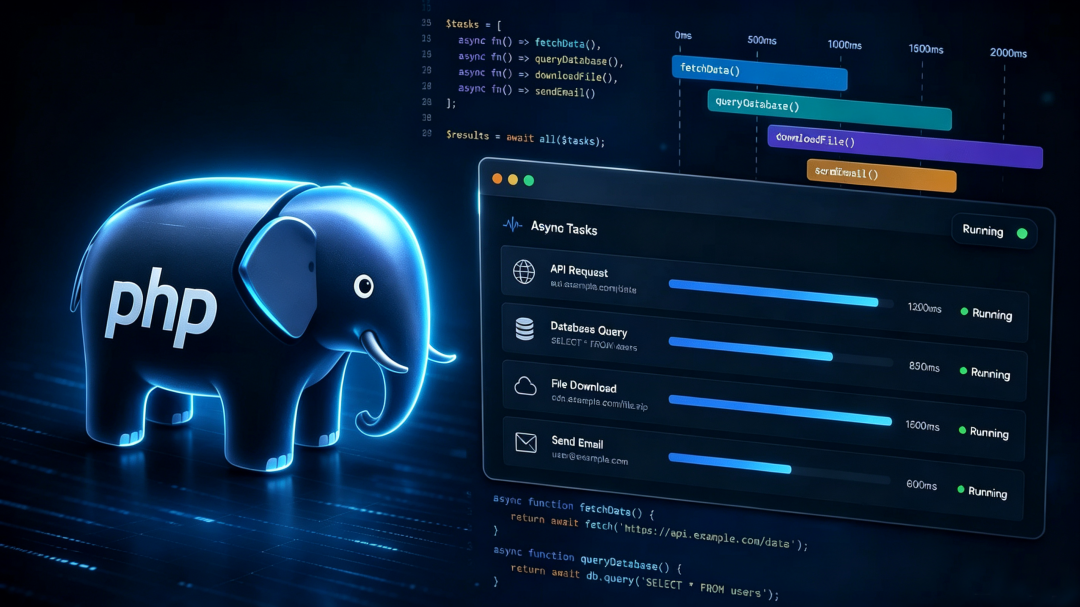Click the API Request row Running status

[986, 313]
